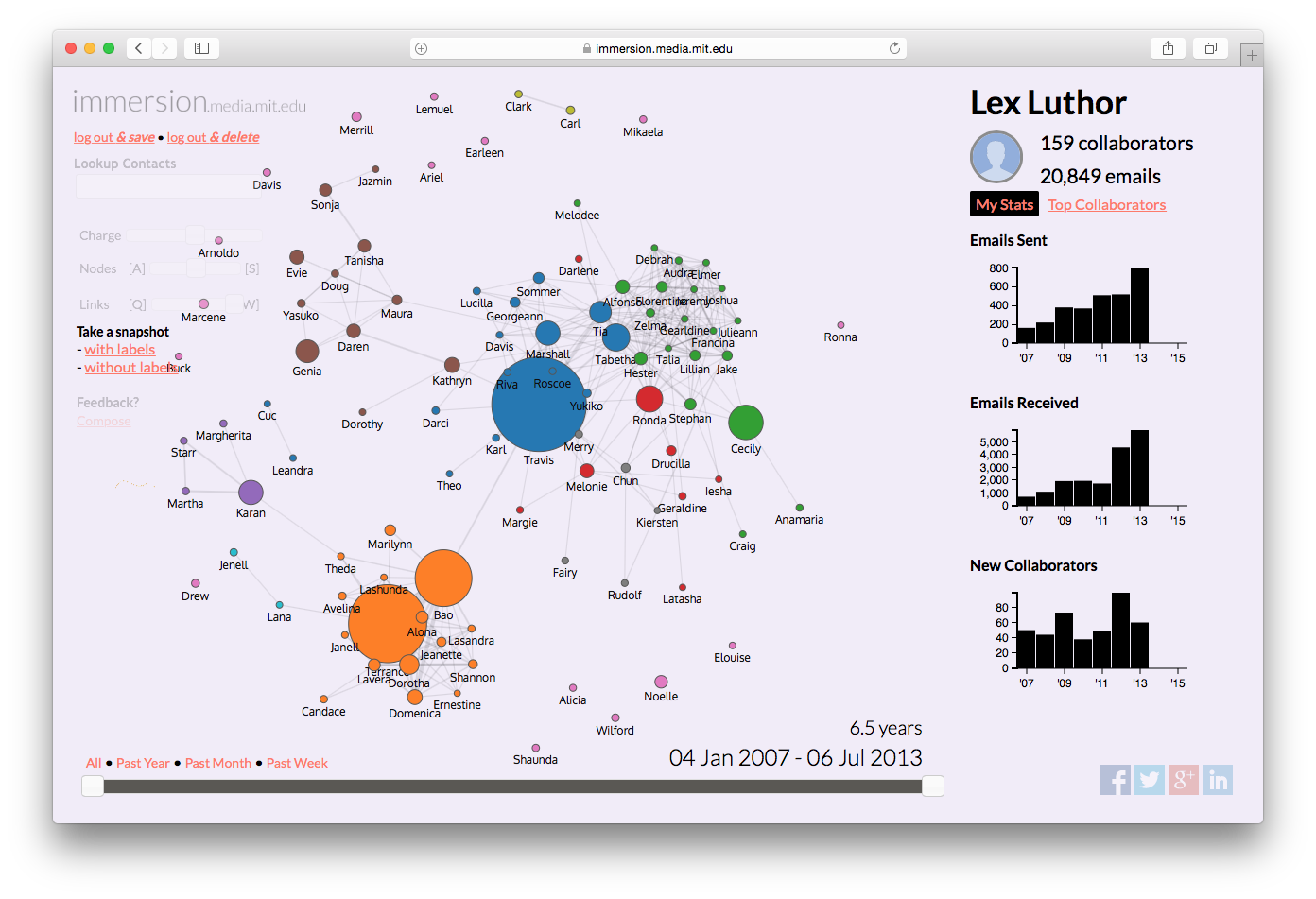Switch to the Top Collaborators tab
The image size is (1316, 899).
tap(1106, 204)
